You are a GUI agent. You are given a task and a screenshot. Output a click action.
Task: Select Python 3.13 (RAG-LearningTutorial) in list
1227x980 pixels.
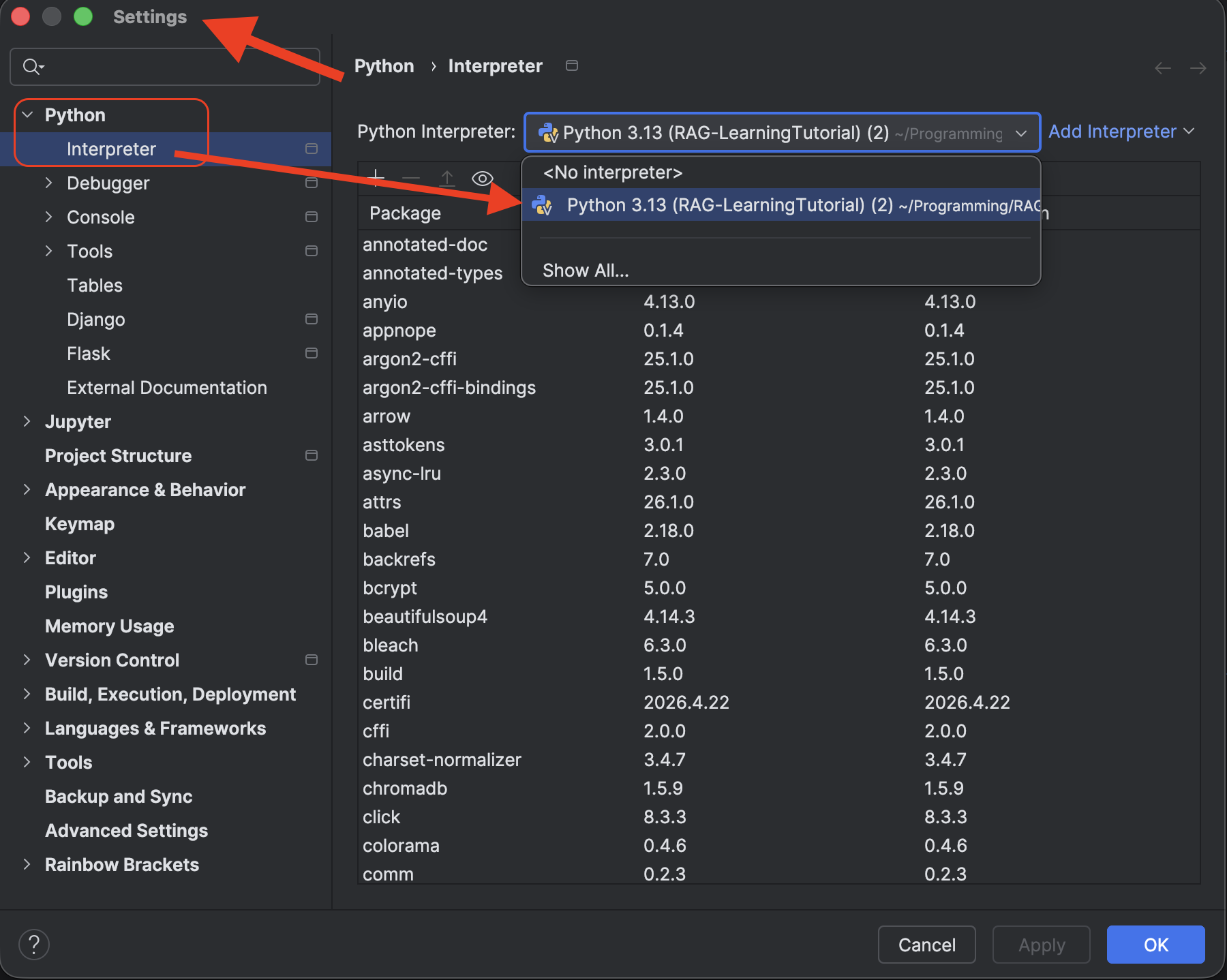coord(781,204)
